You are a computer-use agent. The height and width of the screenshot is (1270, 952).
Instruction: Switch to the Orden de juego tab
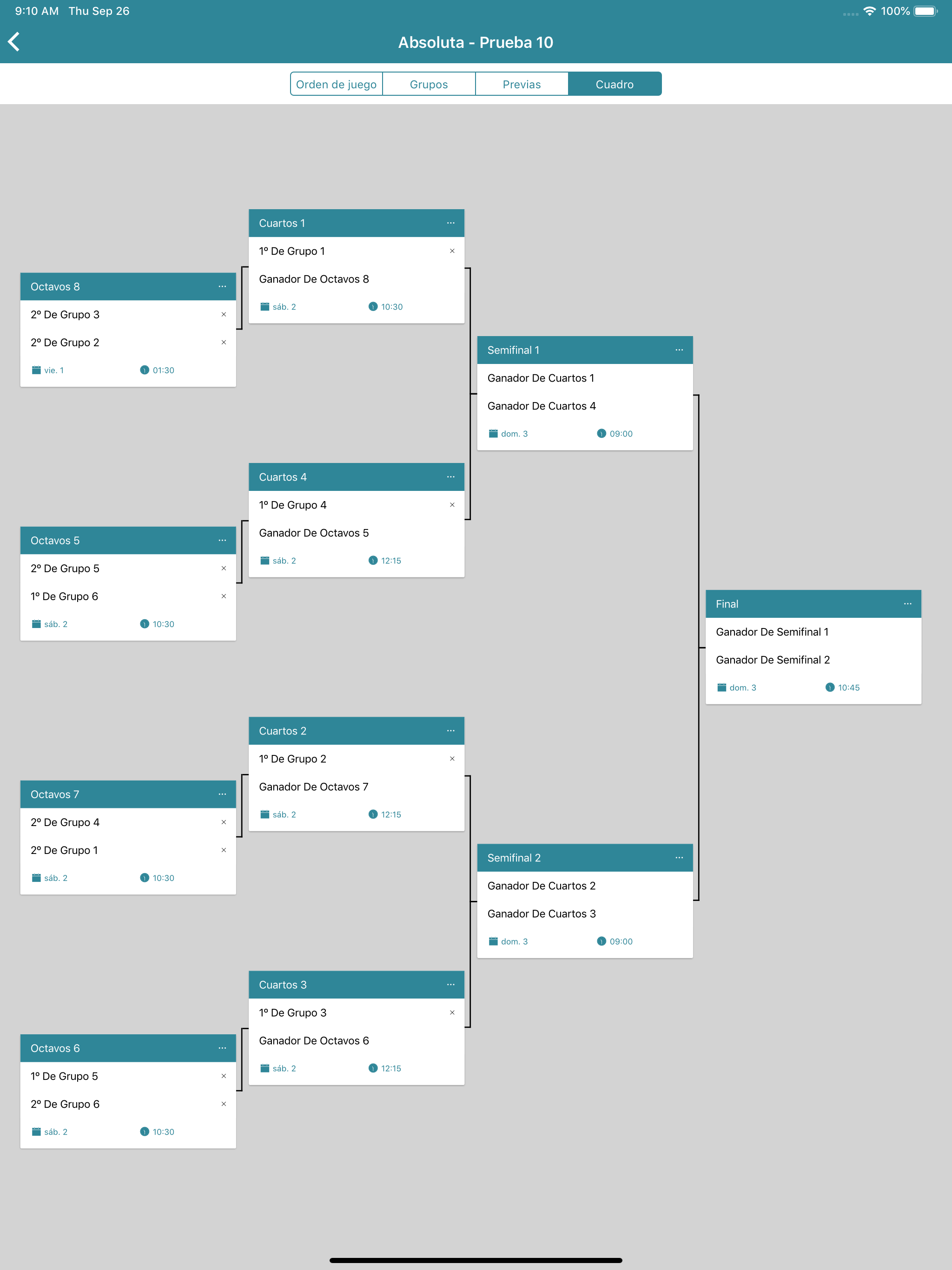337,85
